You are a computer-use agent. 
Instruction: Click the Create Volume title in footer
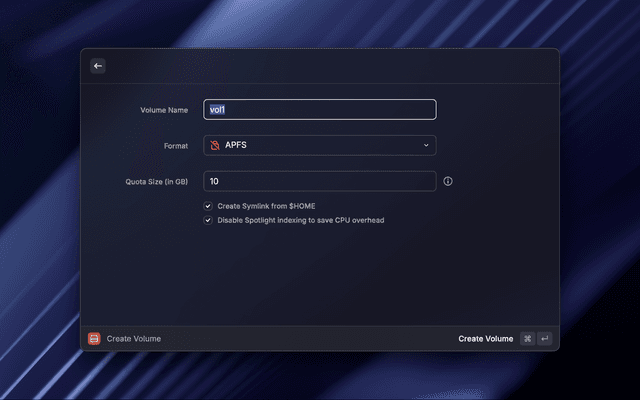pyautogui.click(x=133, y=339)
